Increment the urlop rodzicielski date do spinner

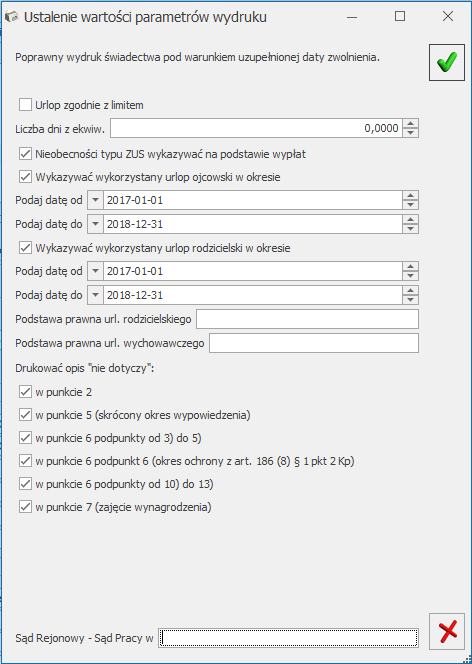pyautogui.click(x=410, y=290)
